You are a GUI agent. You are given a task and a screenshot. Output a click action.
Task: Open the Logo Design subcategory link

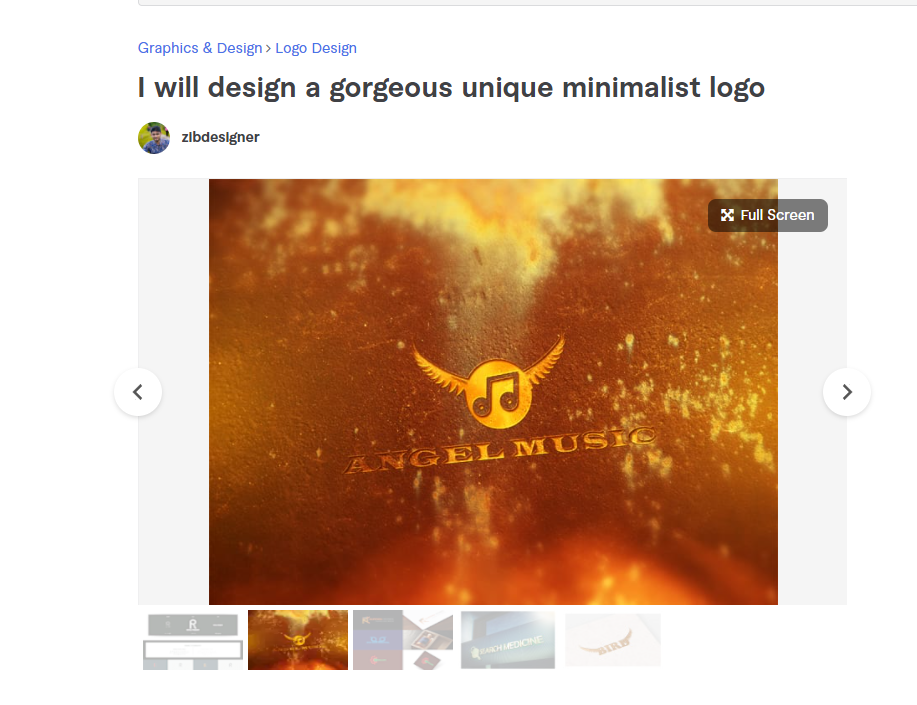point(316,48)
